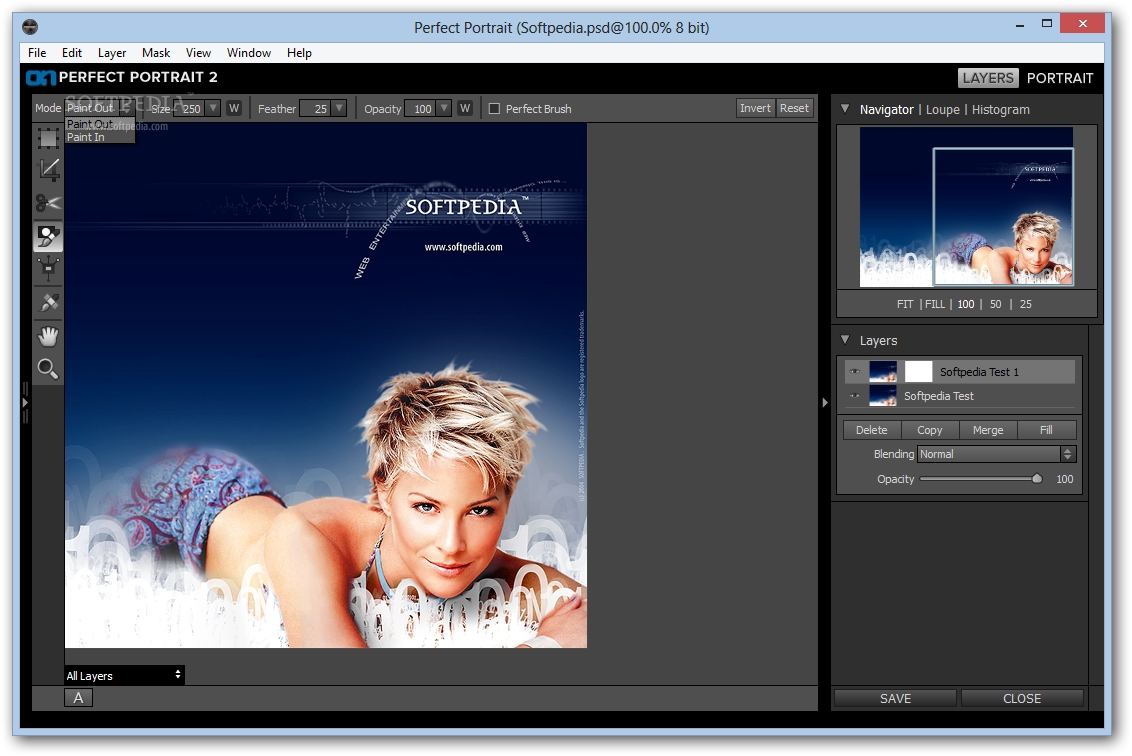
Task: Select the Crop tool
Action: pyautogui.click(x=48, y=170)
